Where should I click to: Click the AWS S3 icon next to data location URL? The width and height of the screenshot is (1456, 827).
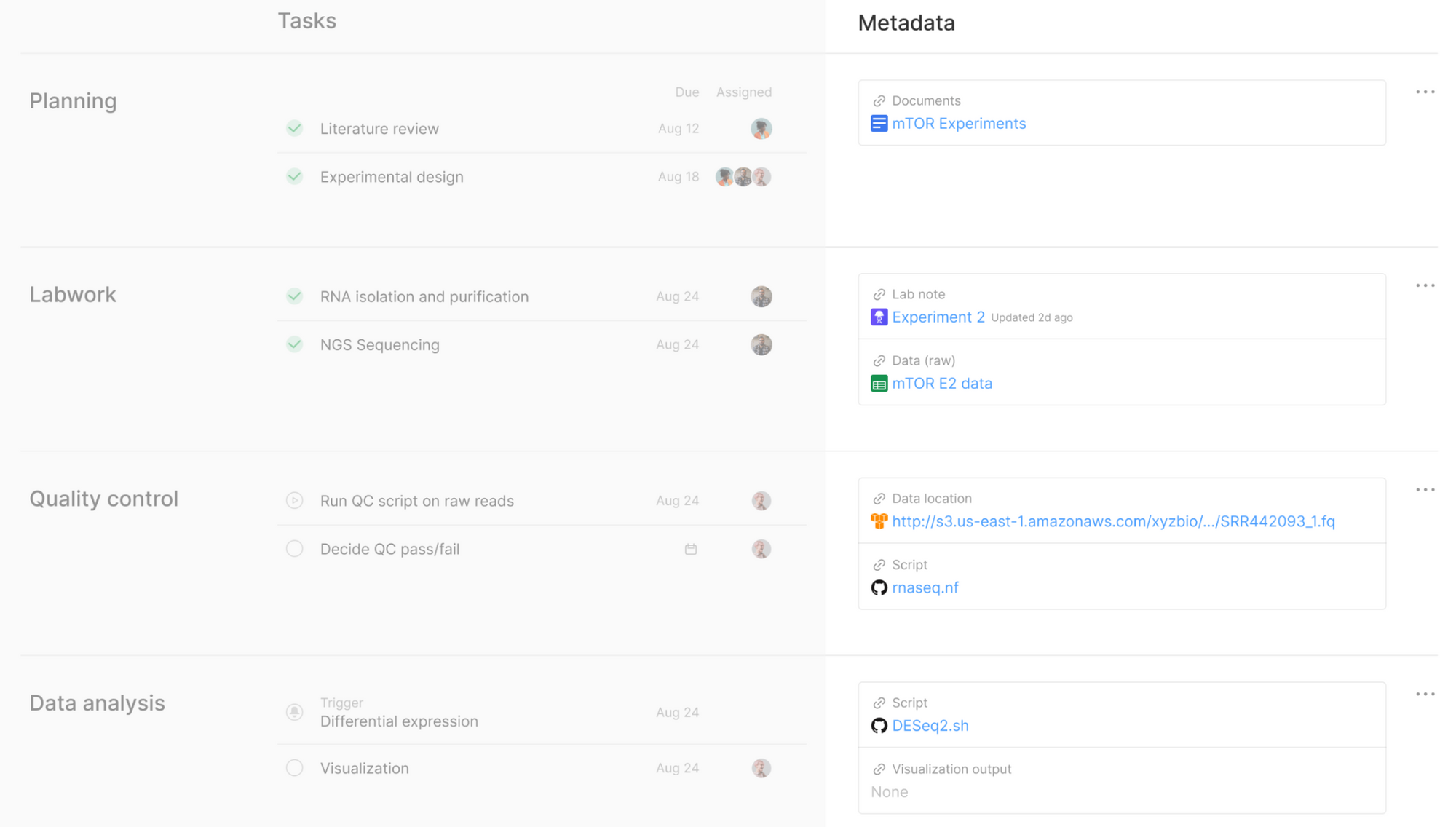point(879,521)
